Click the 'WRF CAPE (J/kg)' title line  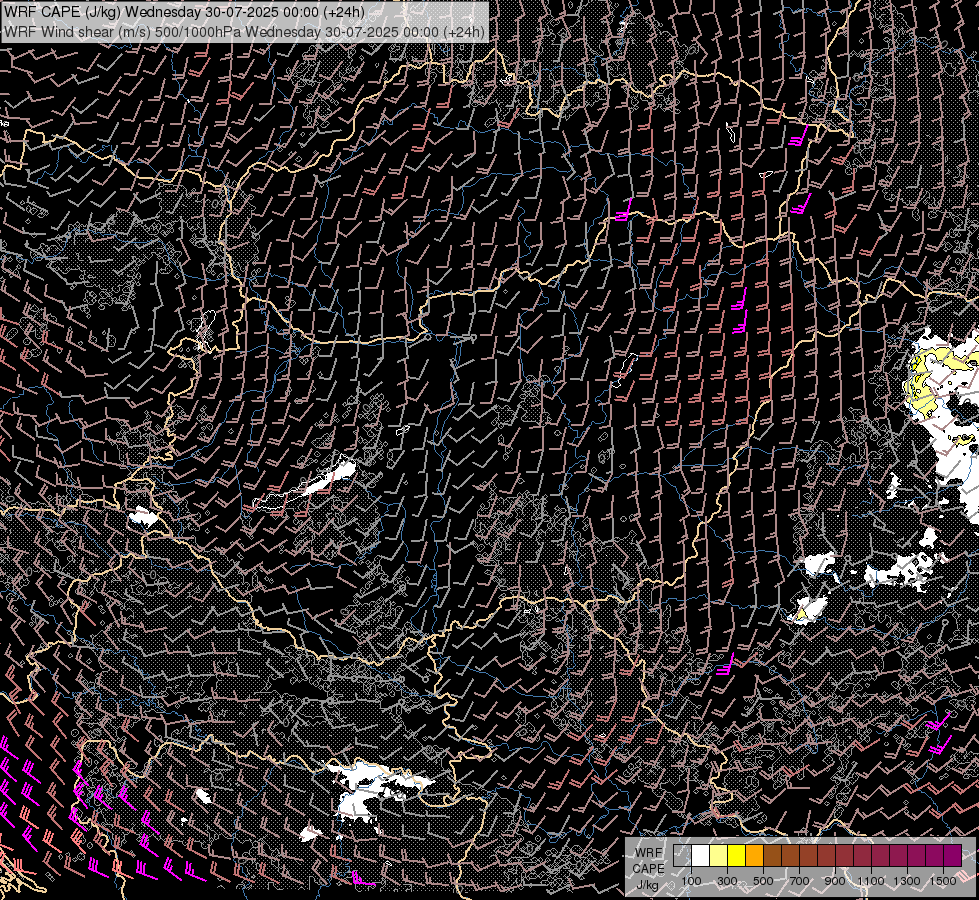tap(184, 12)
